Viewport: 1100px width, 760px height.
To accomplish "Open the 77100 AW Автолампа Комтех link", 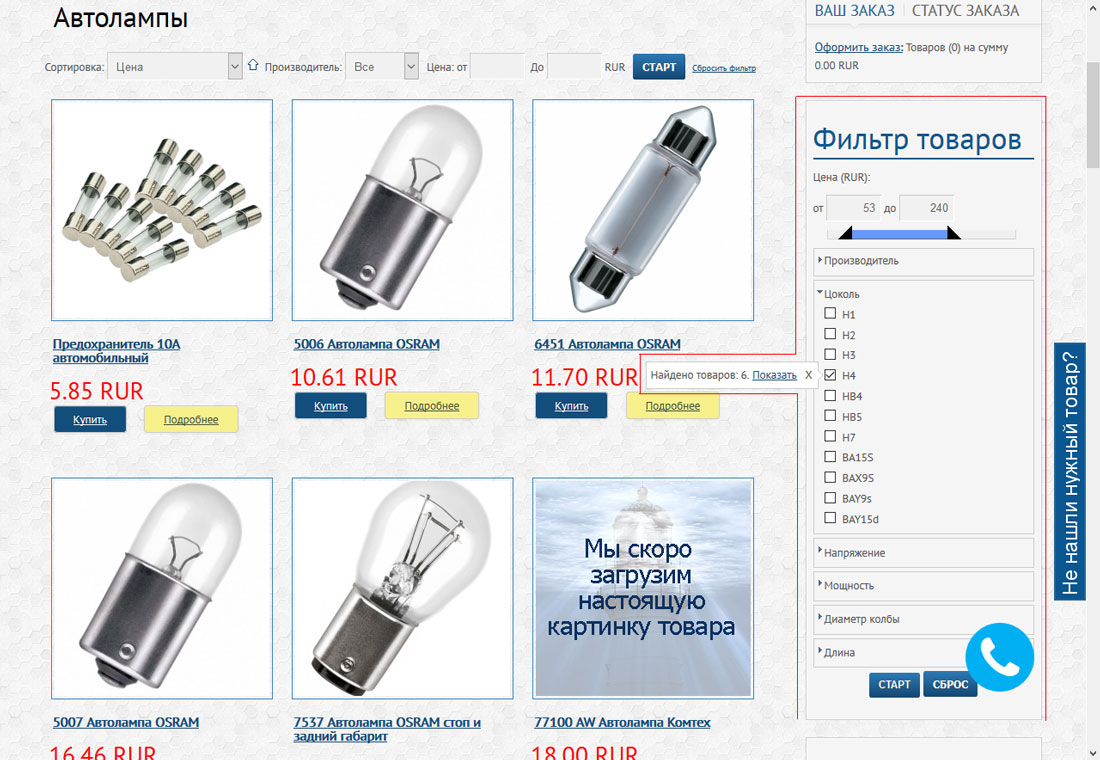I will point(622,722).
